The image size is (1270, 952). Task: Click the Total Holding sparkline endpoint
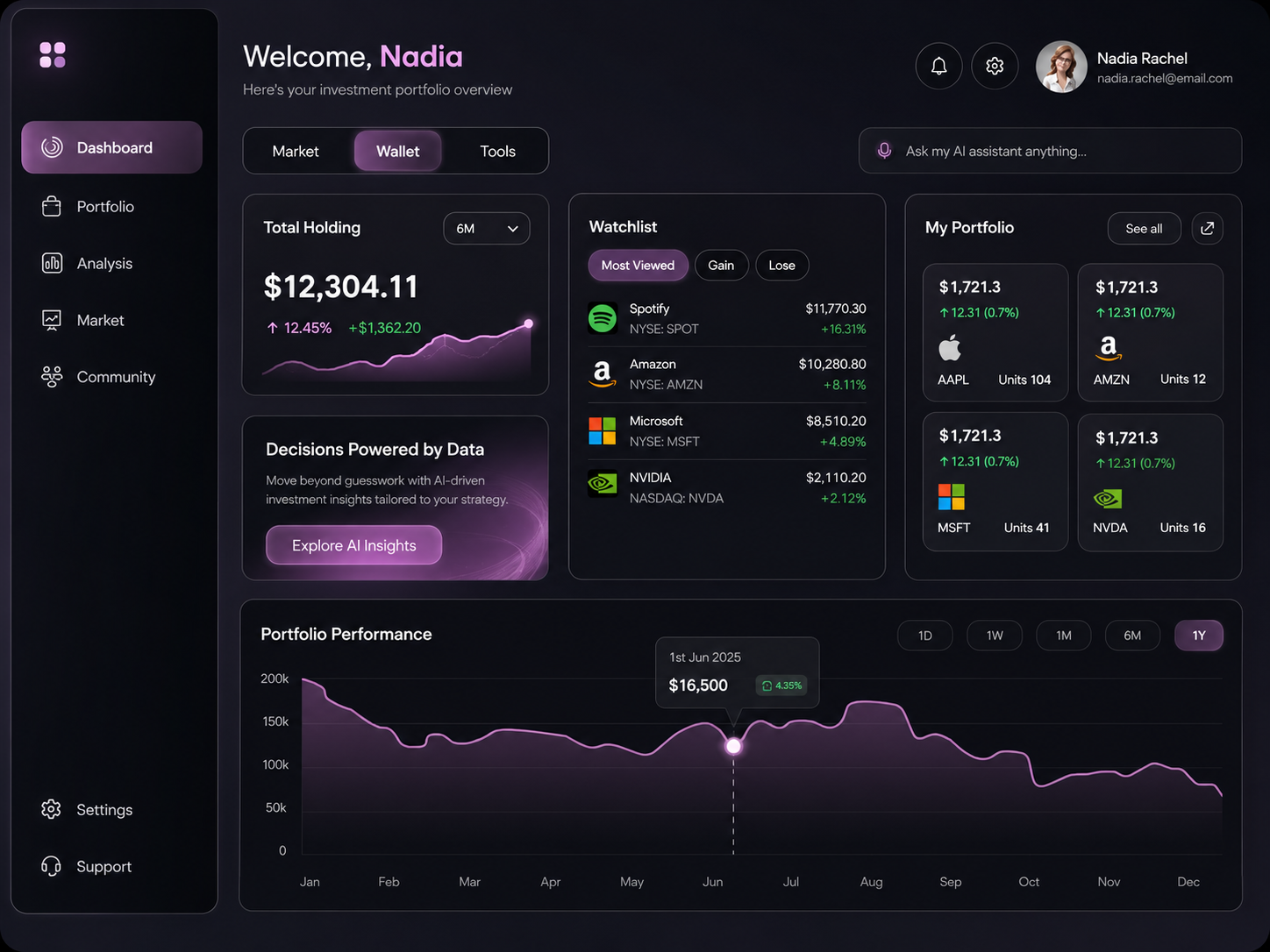pos(528,323)
